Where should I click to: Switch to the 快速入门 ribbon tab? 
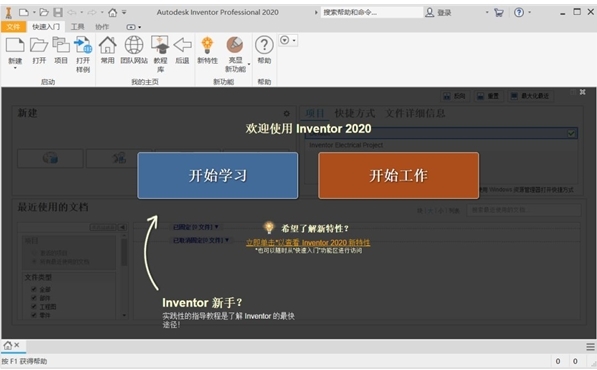[x=46, y=27]
